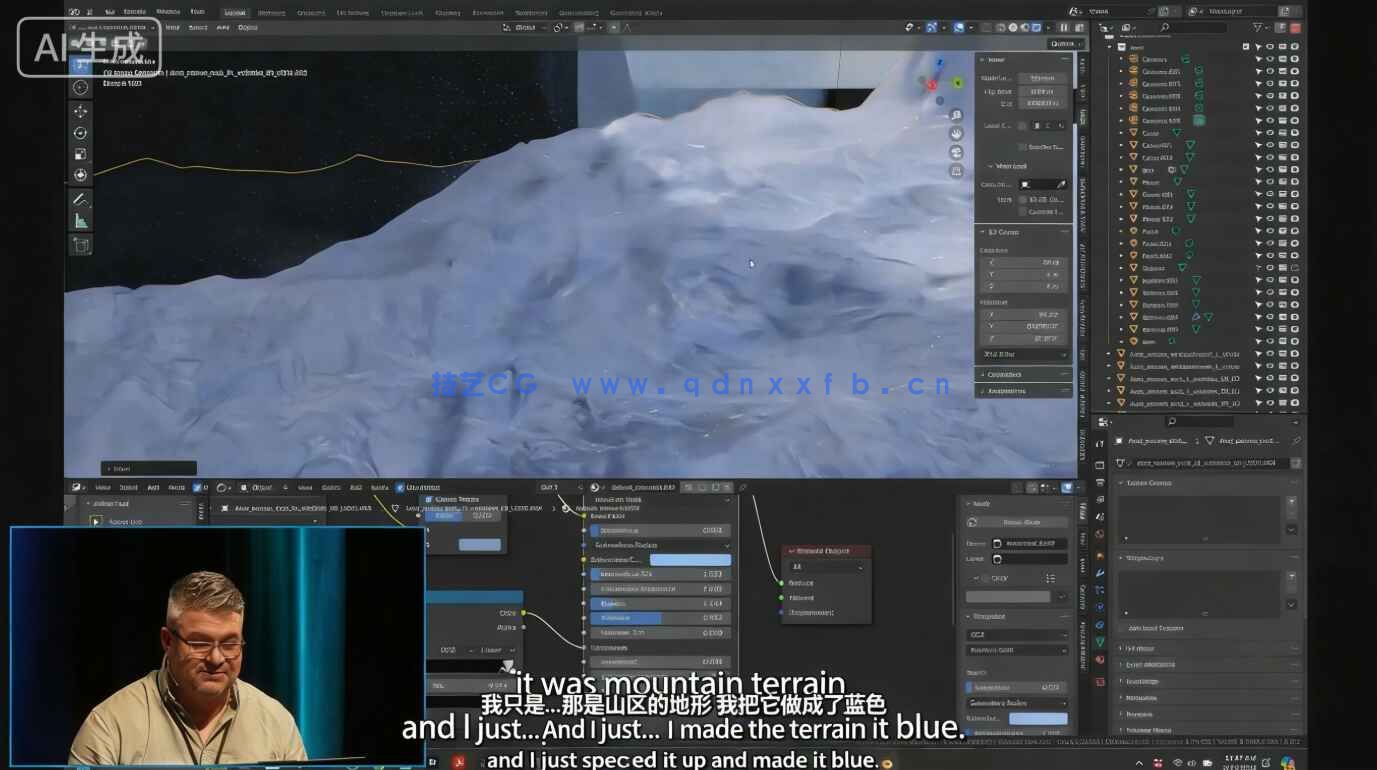Toggle the checkbox in the sidebar View panel

[x=1022, y=147]
